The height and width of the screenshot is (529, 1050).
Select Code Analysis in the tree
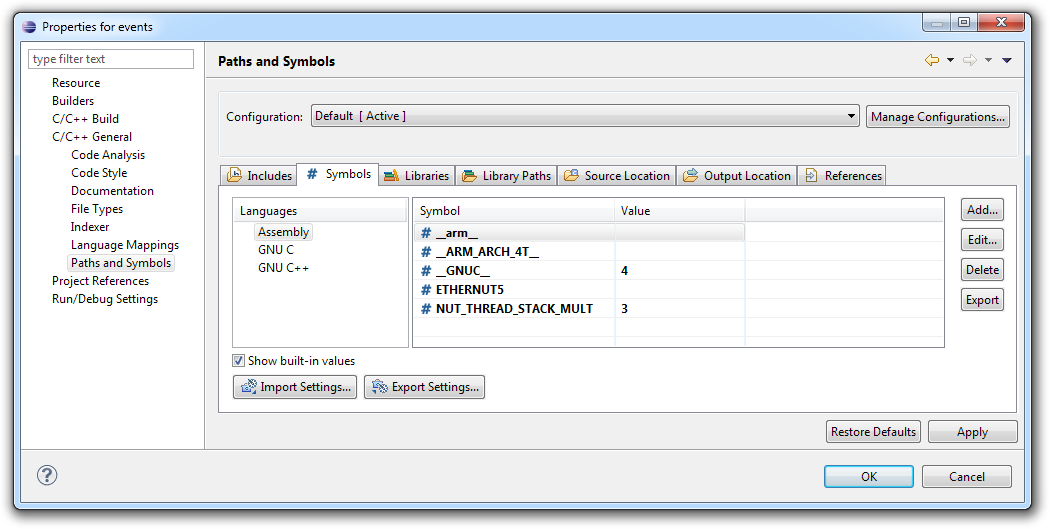coord(107,155)
